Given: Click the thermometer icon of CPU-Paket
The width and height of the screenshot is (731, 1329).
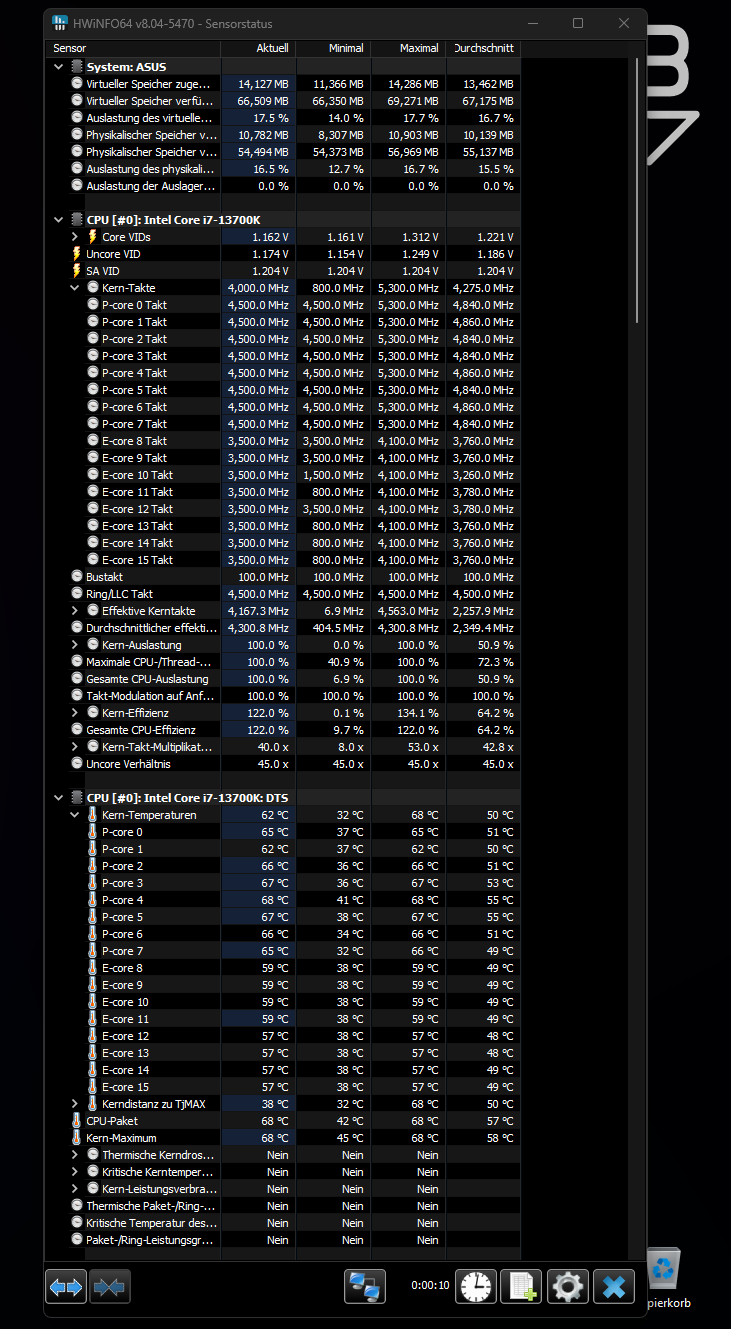Looking at the screenshot, I should (x=77, y=1121).
